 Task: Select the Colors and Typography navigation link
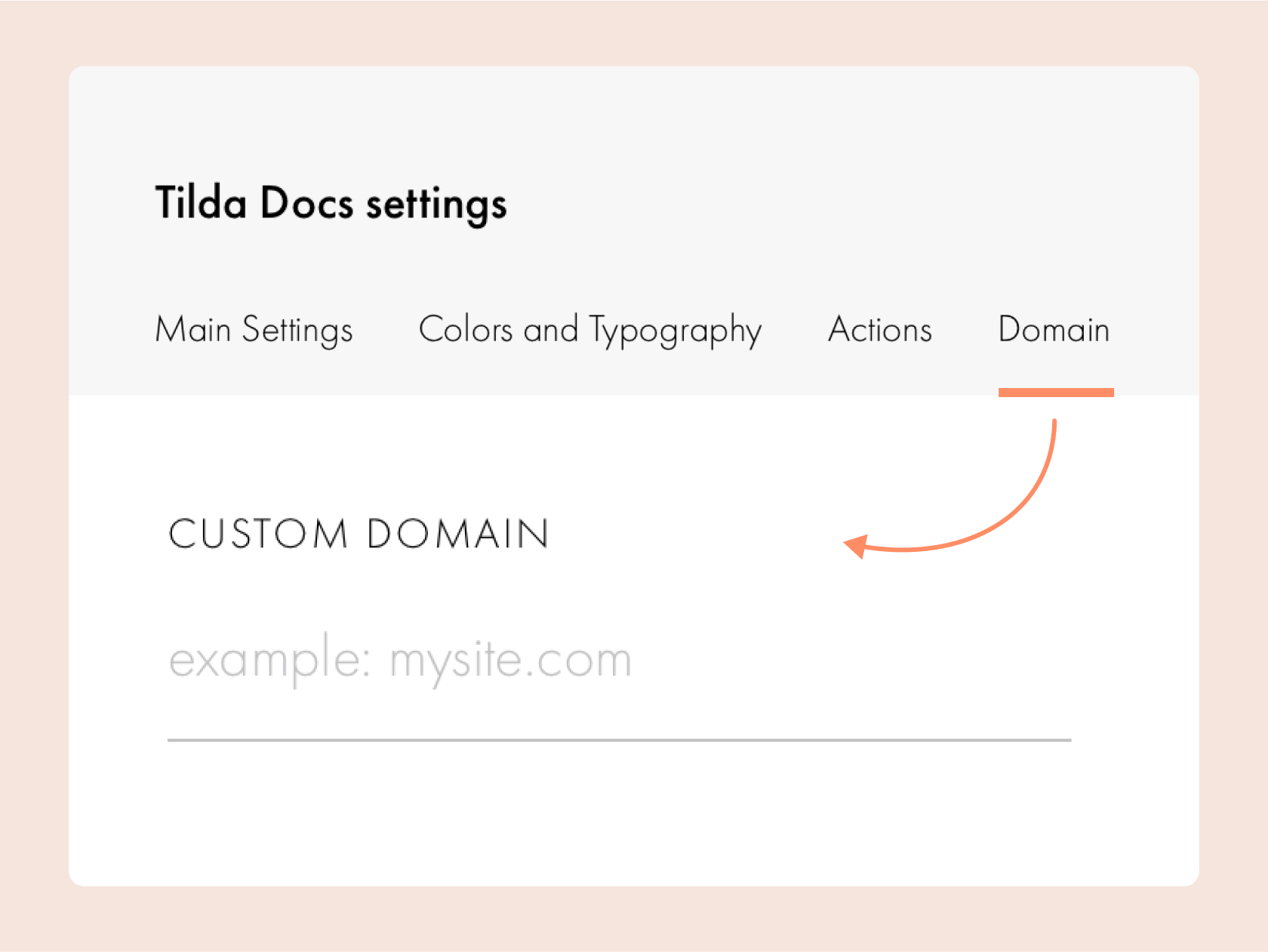[x=591, y=330]
